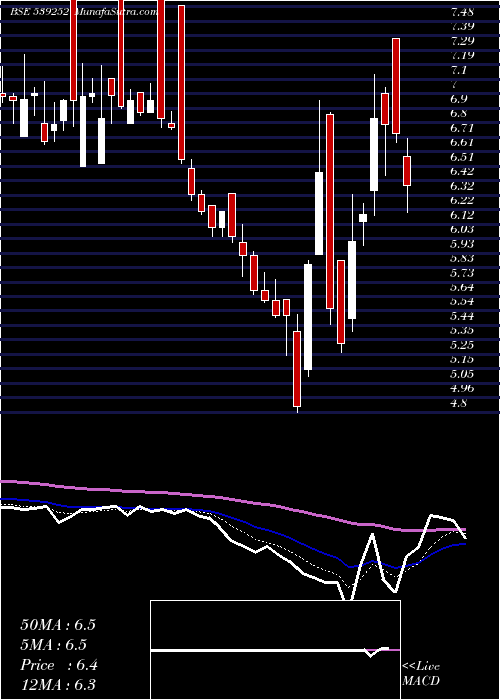Click the 5.73 price level label
This screenshot has width=500, height=700.
point(462,273)
